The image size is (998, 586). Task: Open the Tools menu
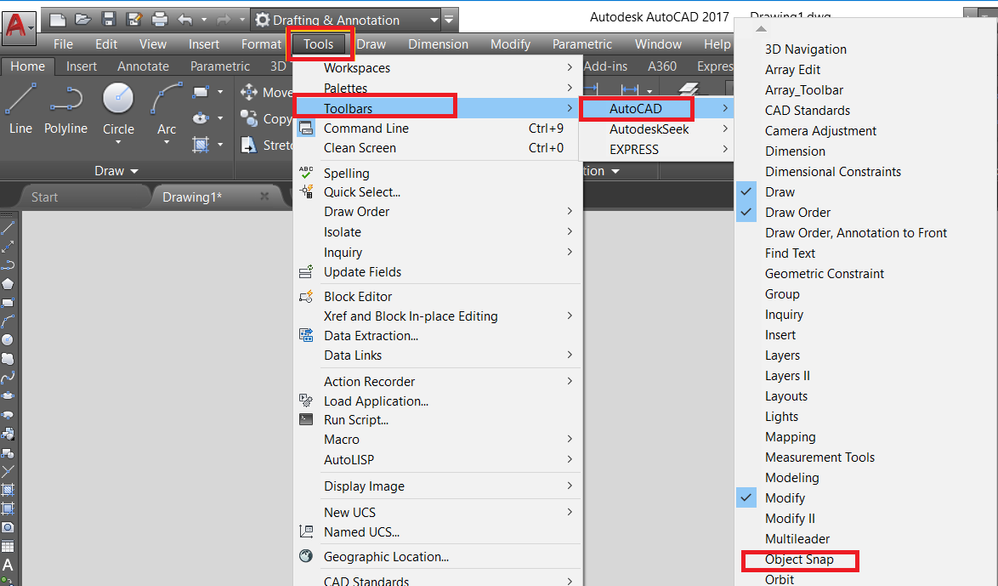318,44
